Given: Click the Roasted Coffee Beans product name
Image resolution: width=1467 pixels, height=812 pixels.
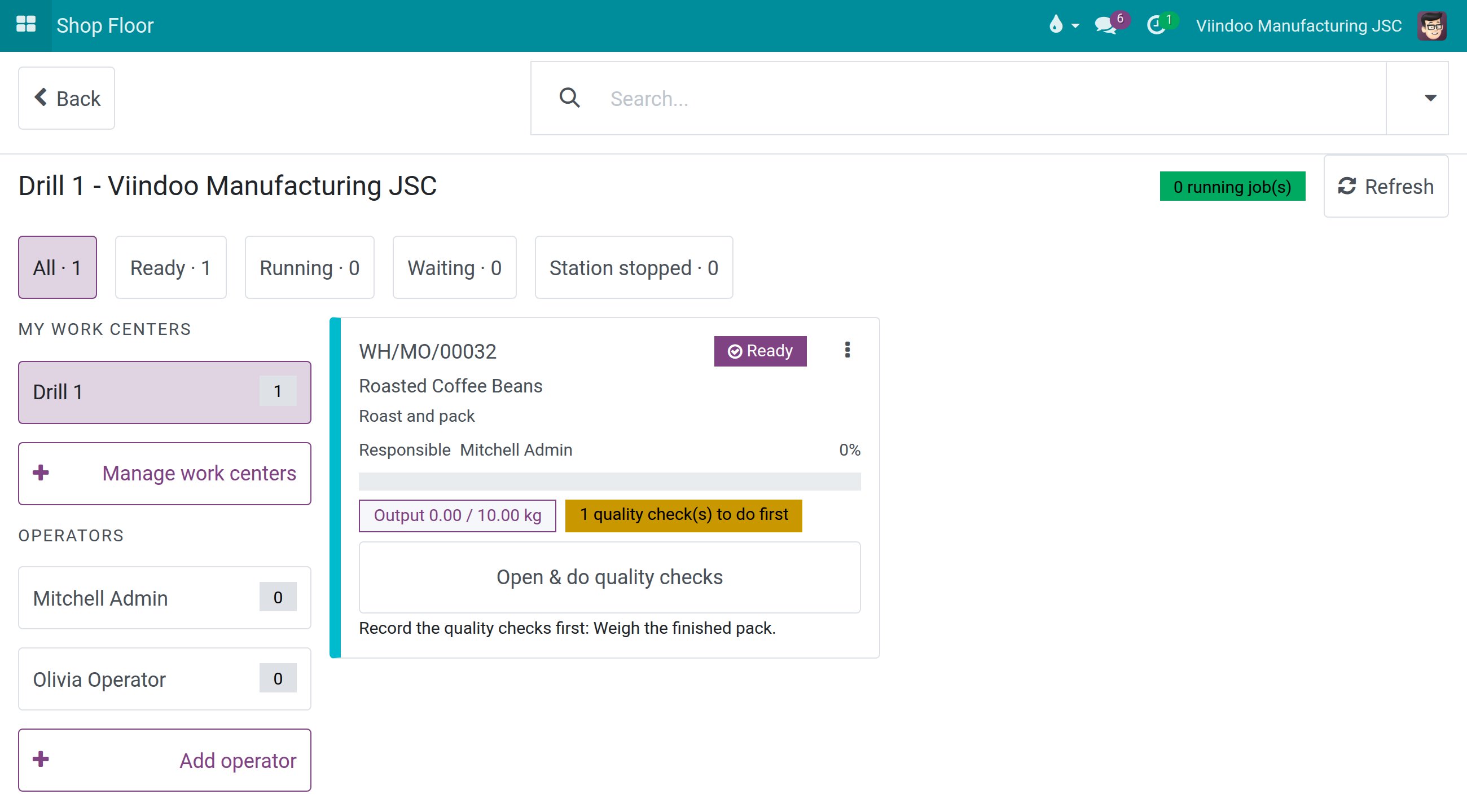Looking at the screenshot, I should click(x=450, y=386).
